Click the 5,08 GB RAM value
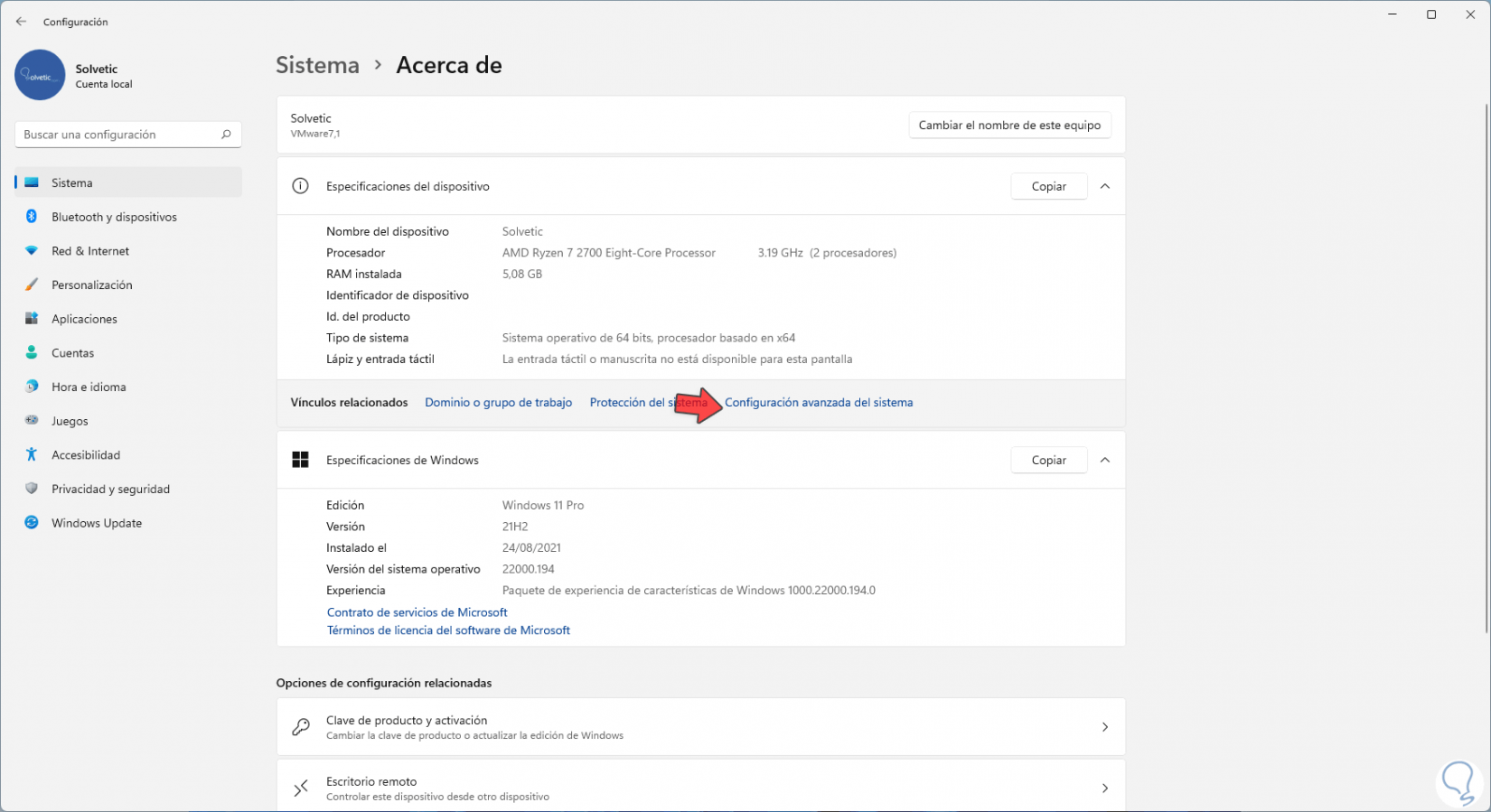The image size is (1491, 812). point(522,274)
